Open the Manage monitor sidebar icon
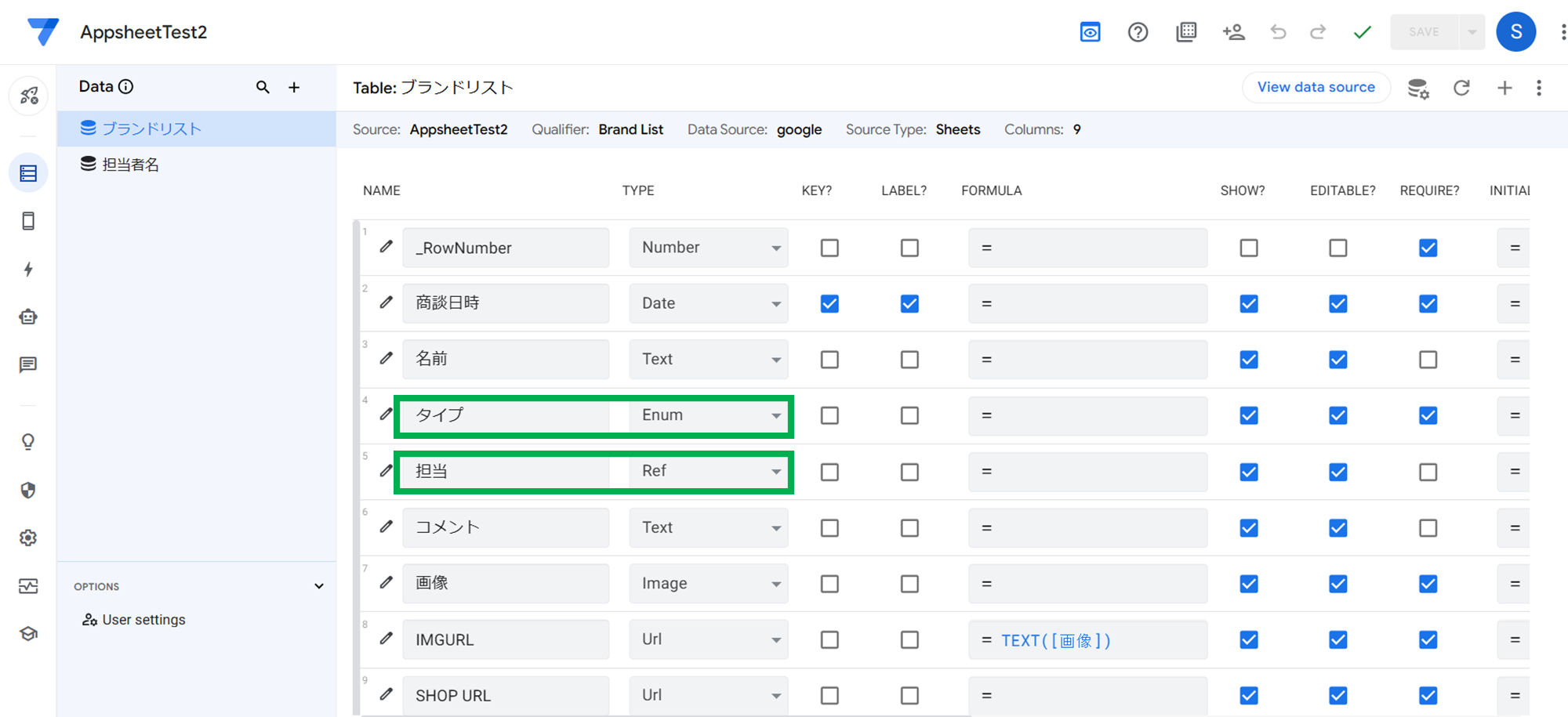The height and width of the screenshot is (717, 1568). 28,586
